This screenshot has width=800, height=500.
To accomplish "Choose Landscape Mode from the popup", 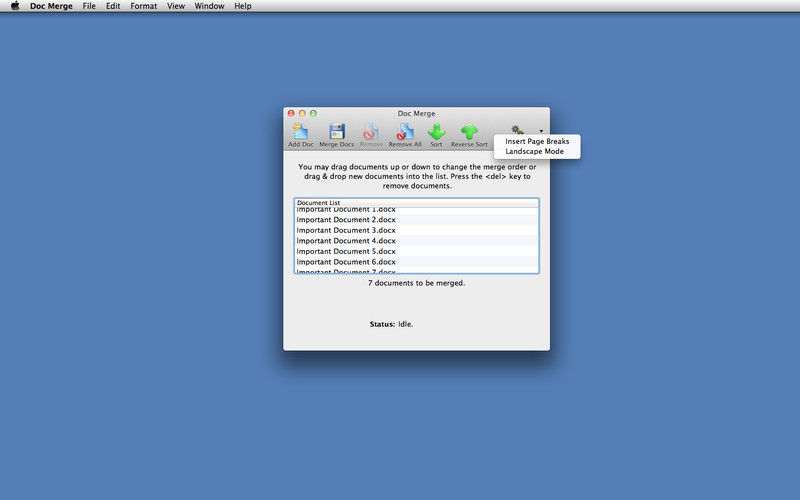I will pyautogui.click(x=537, y=152).
